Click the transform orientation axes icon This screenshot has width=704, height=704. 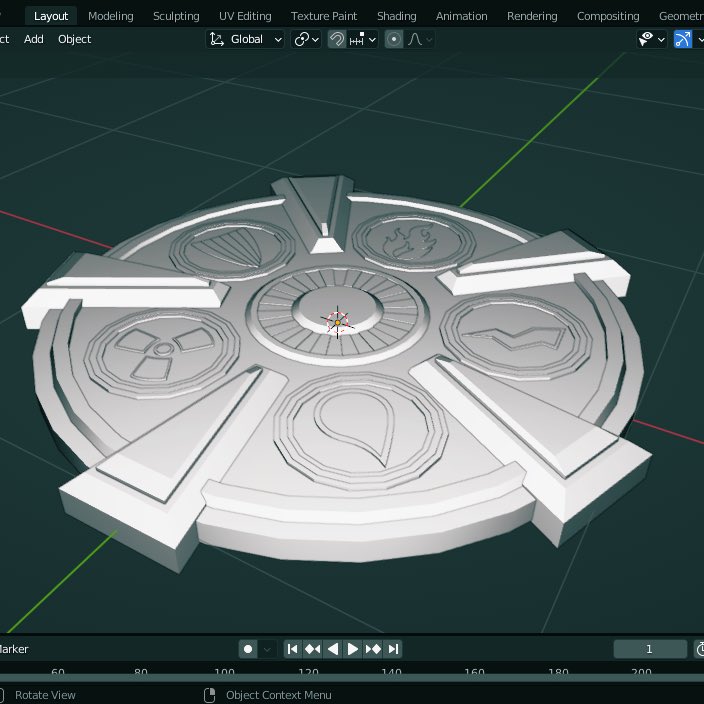click(x=217, y=40)
